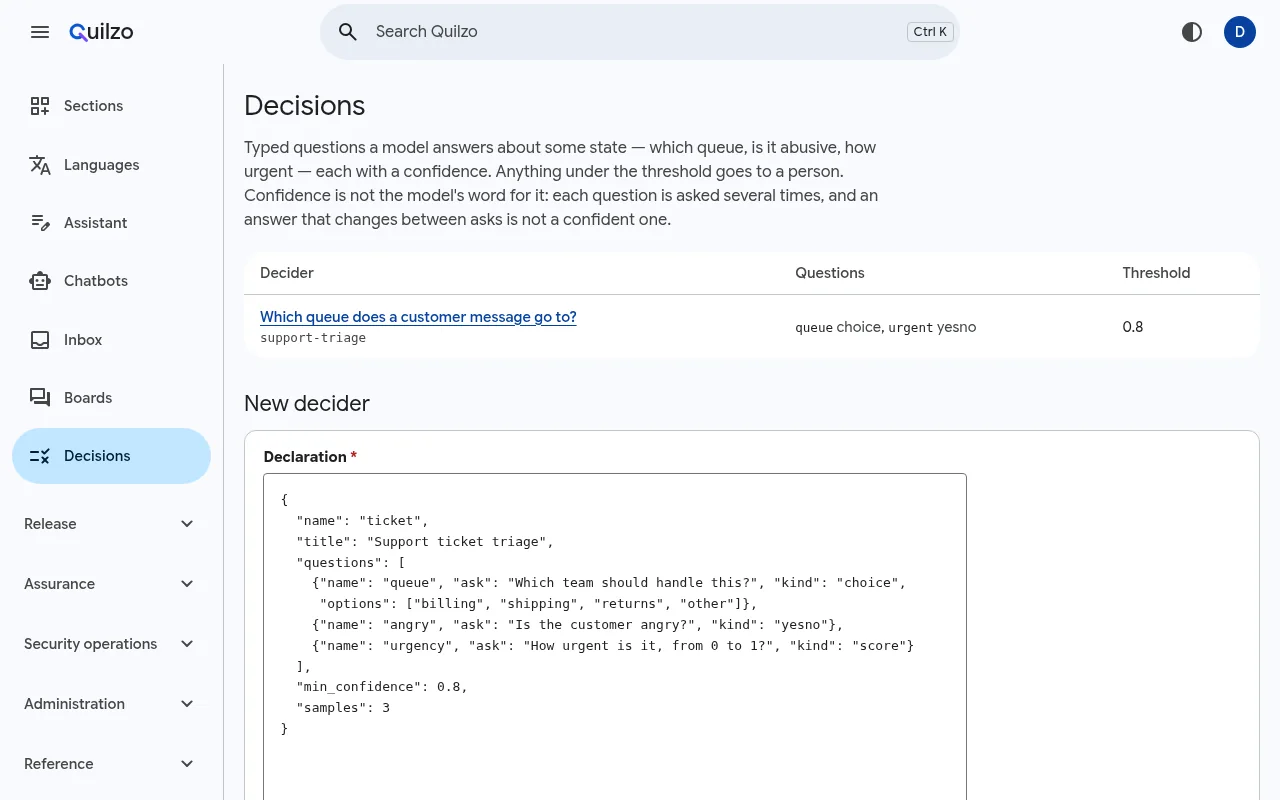Expand the Release section
The width and height of the screenshot is (1280, 800).
111,524
